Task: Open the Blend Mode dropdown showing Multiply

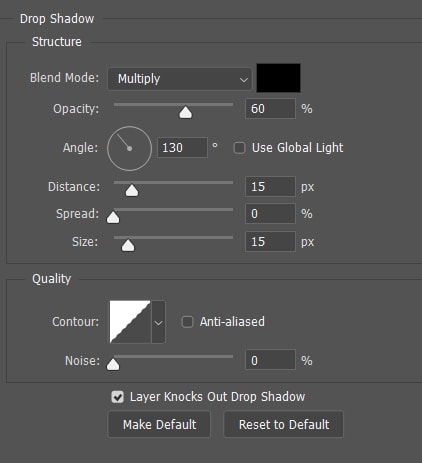Action: point(180,79)
